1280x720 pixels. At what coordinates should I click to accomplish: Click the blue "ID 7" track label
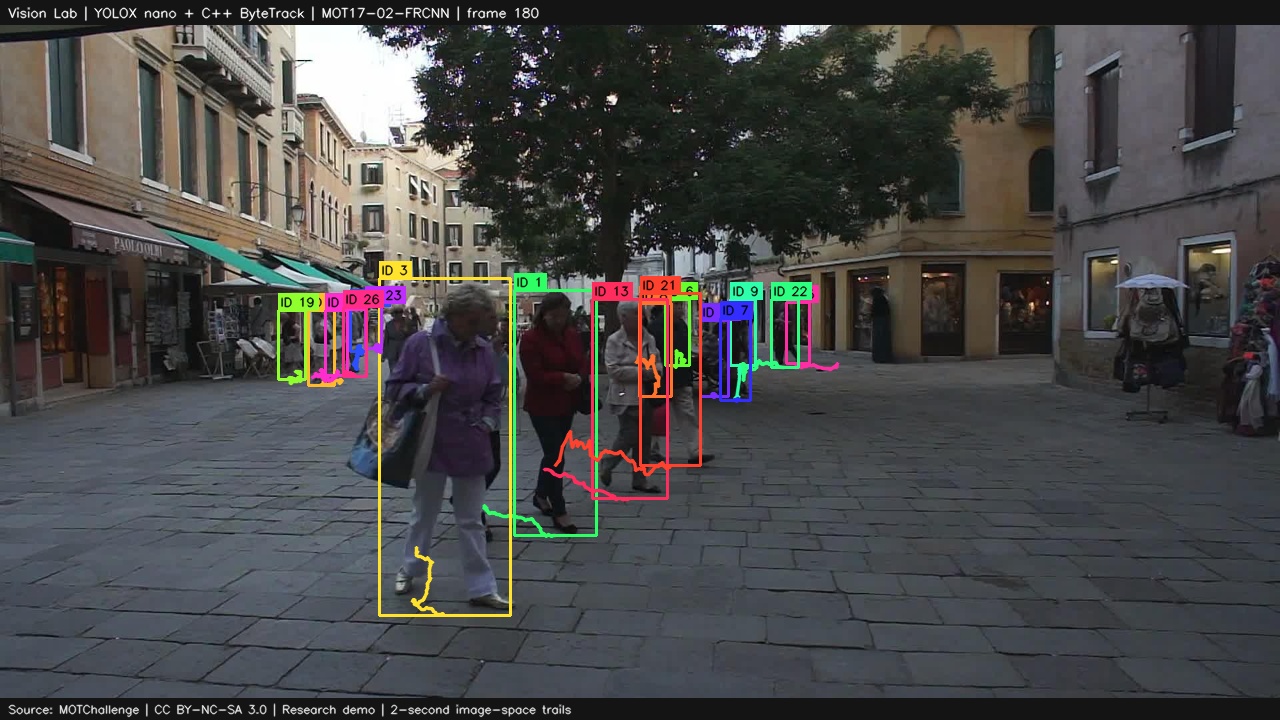pos(735,312)
